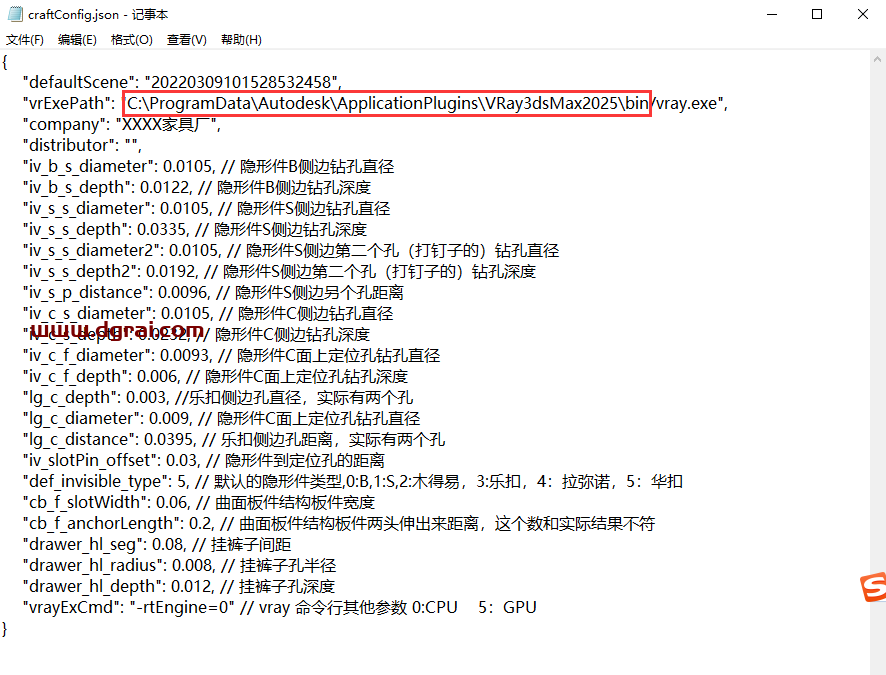The width and height of the screenshot is (886, 675).
Task: Click the "cb_f_anchorLength" key
Action: pyautogui.click(x=103, y=524)
